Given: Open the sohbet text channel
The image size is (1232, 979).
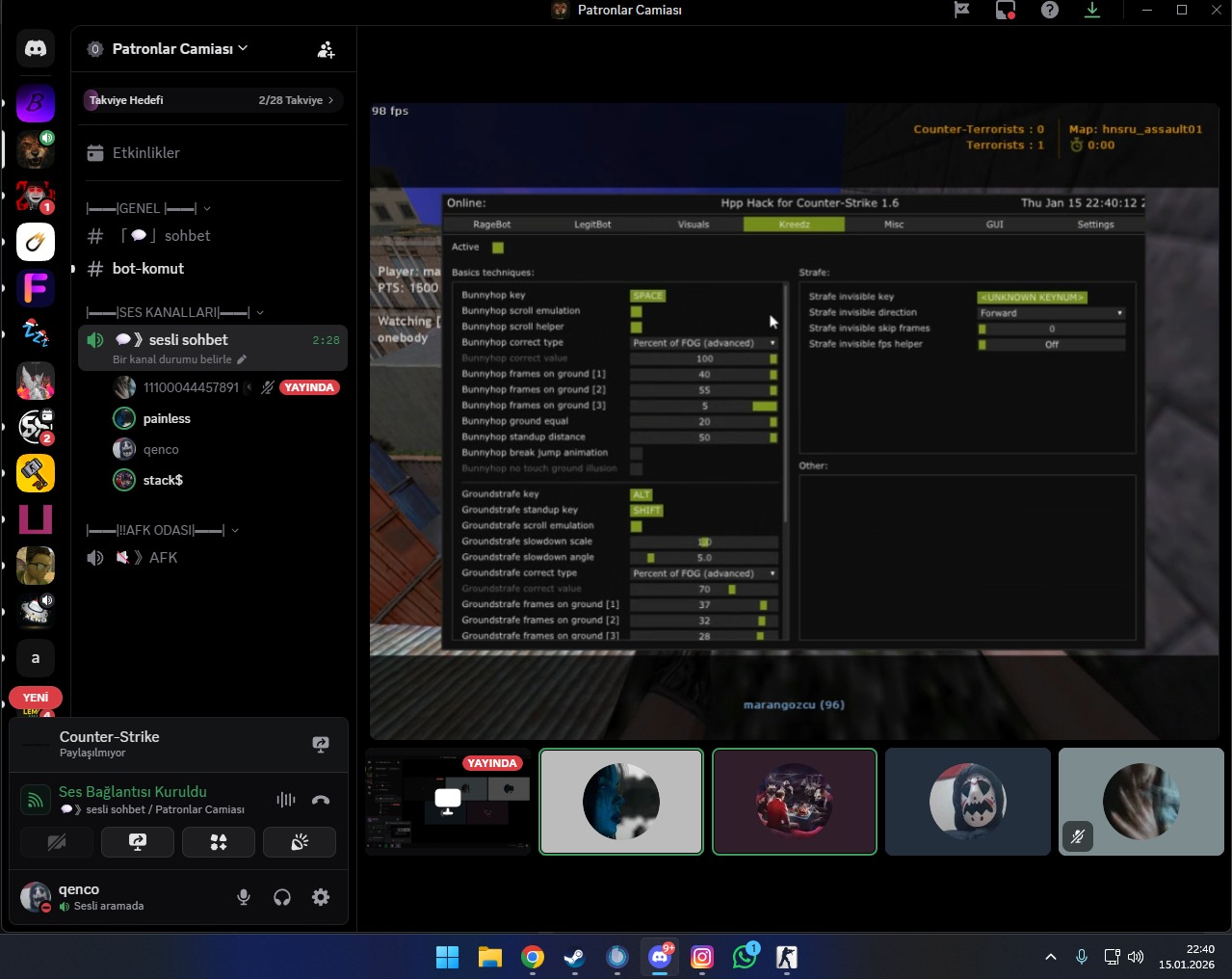Looking at the screenshot, I should tap(213, 236).
